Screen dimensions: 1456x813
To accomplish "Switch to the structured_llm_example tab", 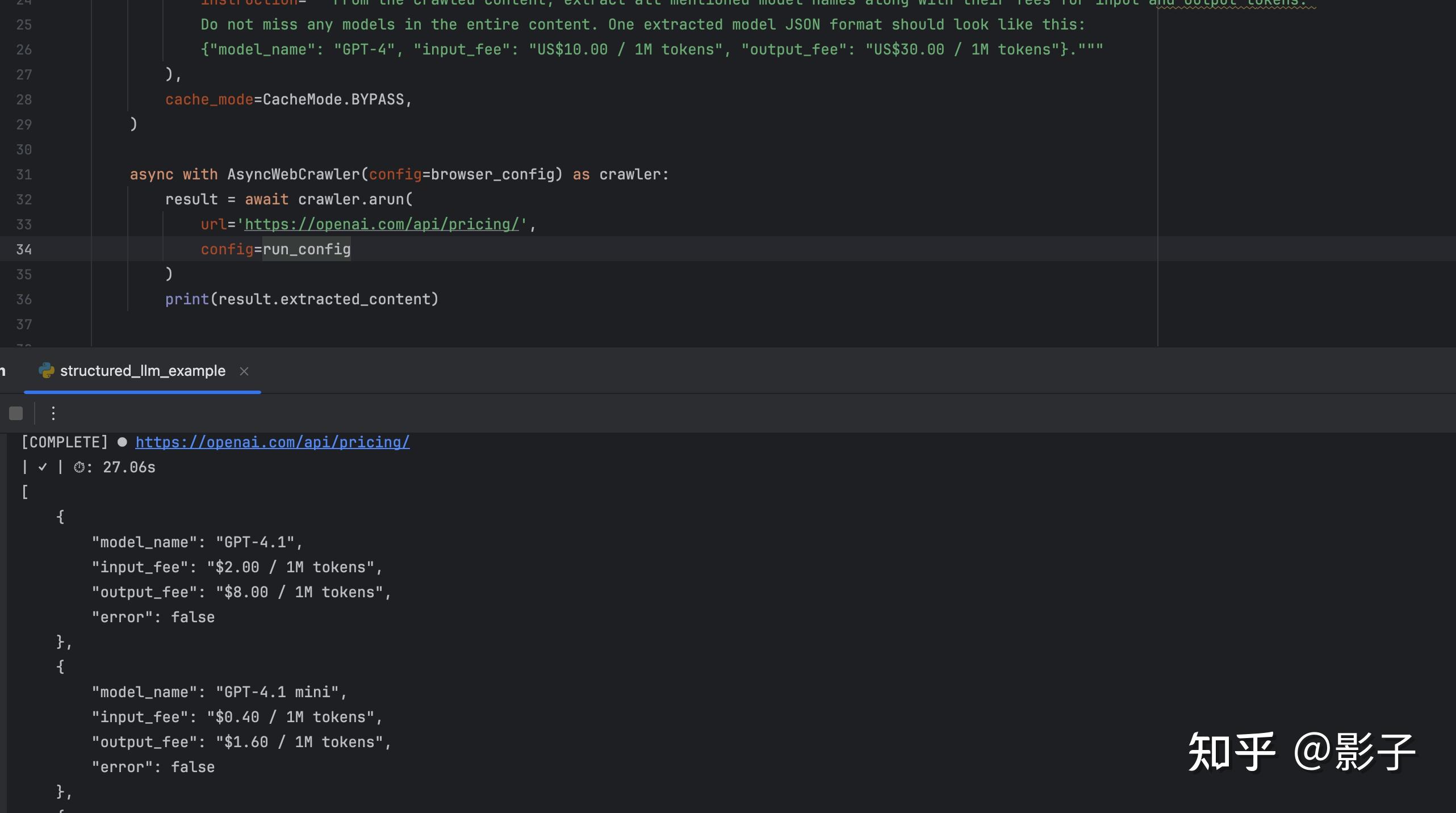I will 143,371.
